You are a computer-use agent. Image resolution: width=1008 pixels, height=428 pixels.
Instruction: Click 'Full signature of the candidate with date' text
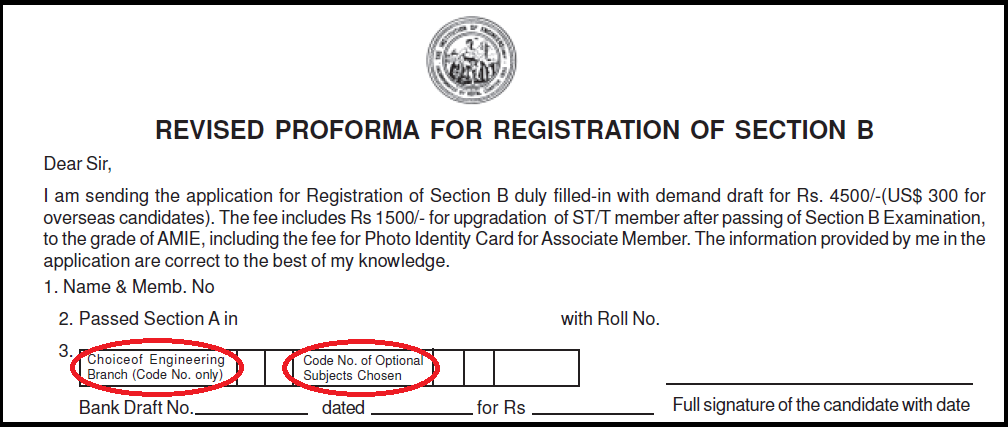click(x=821, y=405)
